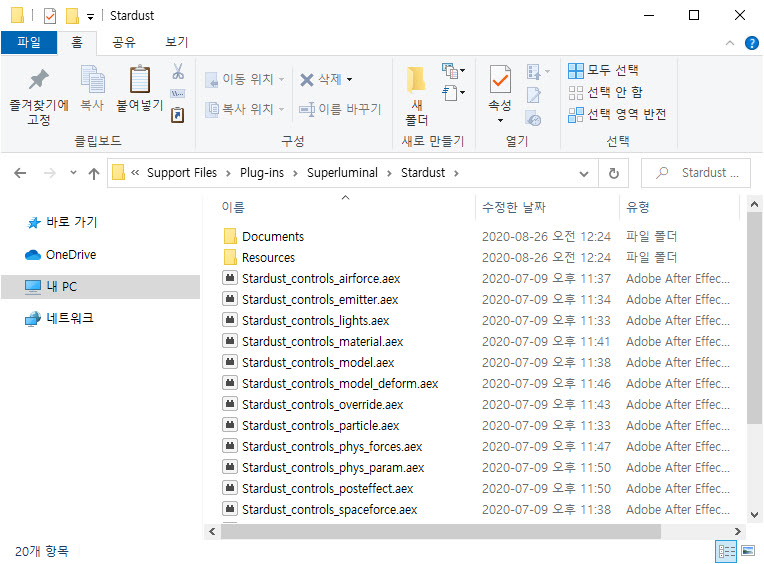
Task: Click the Cut scissors icon
Action: [178, 71]
